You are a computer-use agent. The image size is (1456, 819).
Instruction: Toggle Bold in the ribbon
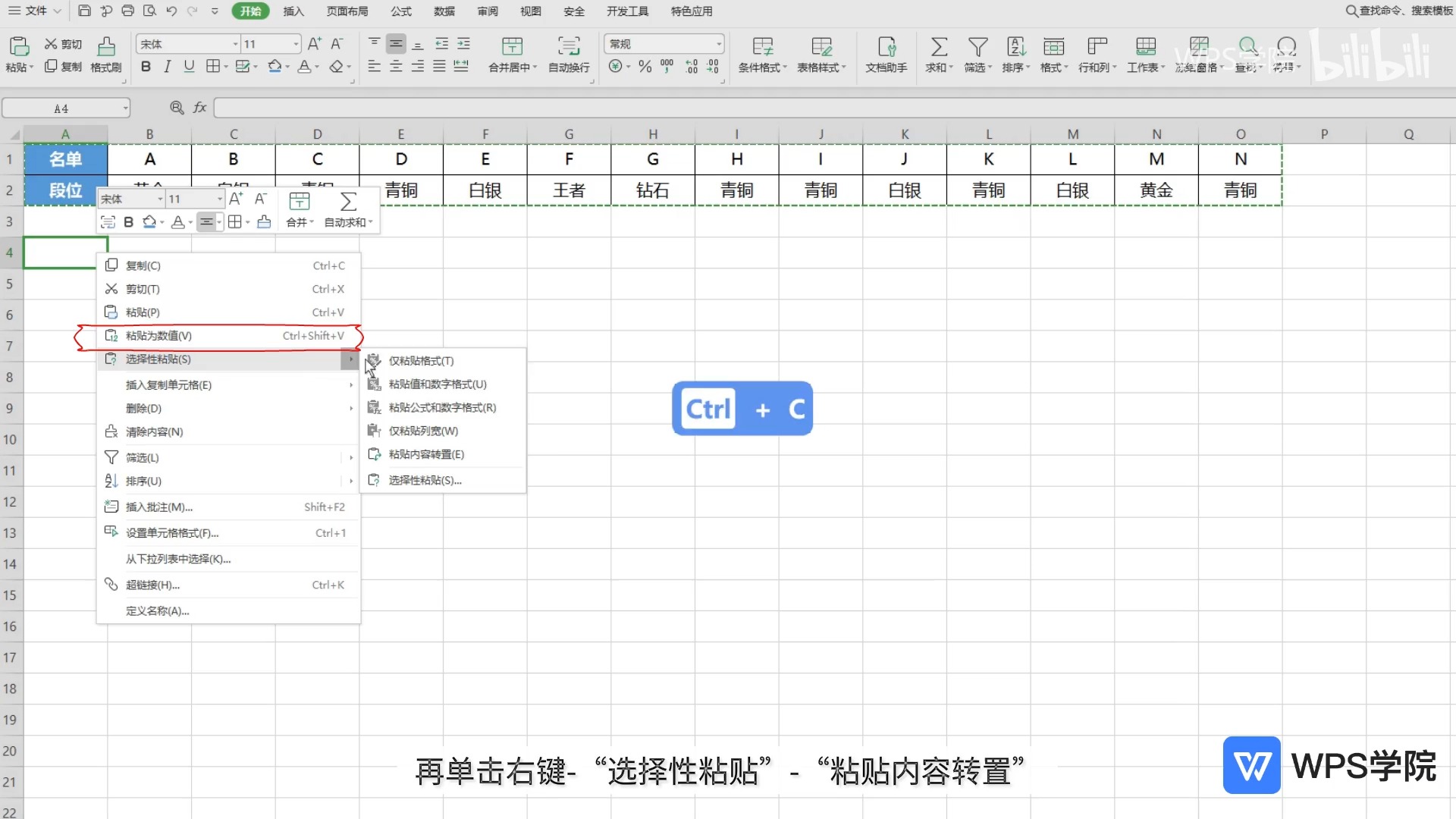[x=146, y=67]
